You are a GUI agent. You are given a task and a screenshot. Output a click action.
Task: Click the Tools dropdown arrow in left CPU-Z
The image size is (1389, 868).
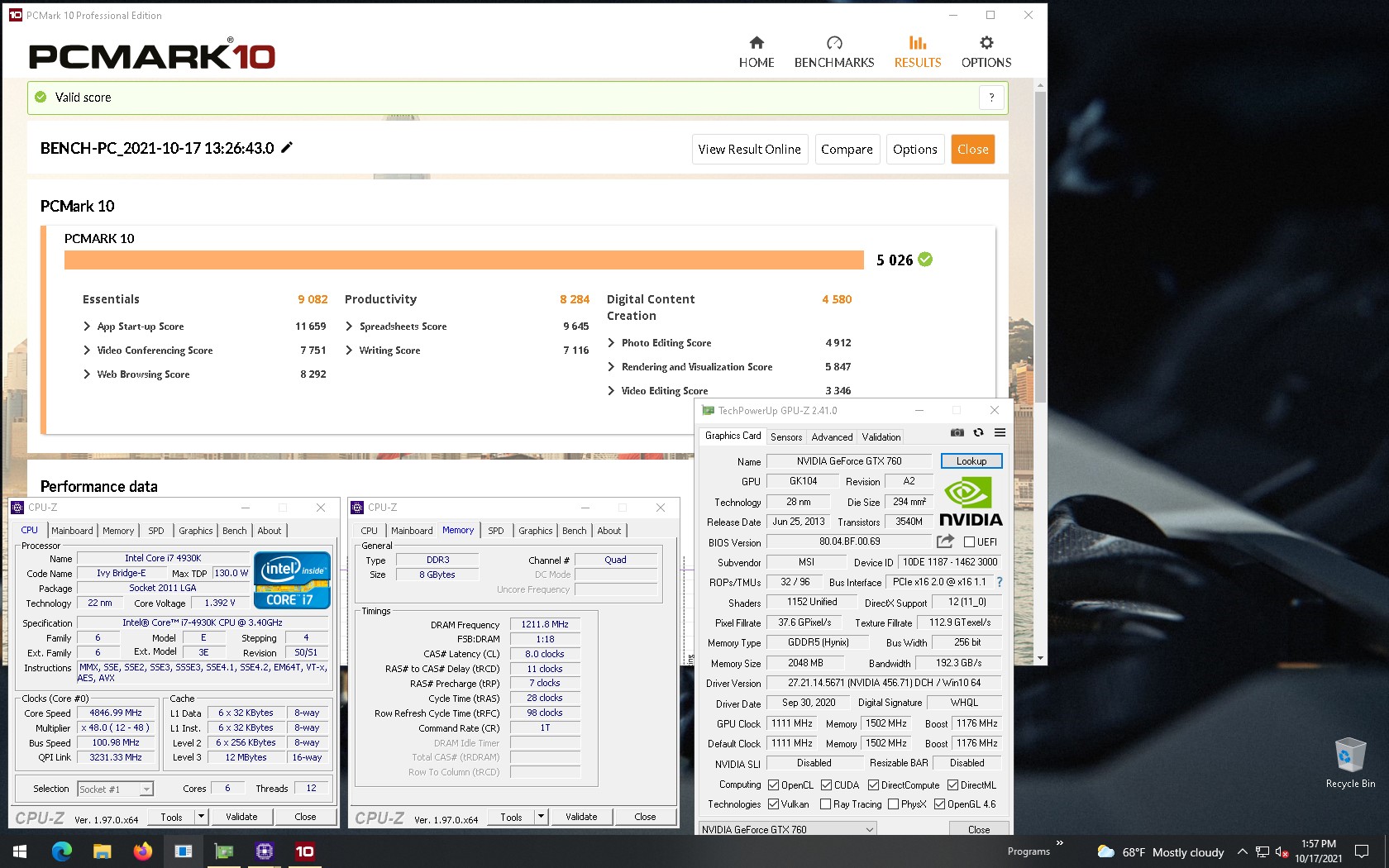[x=201, y=817]
